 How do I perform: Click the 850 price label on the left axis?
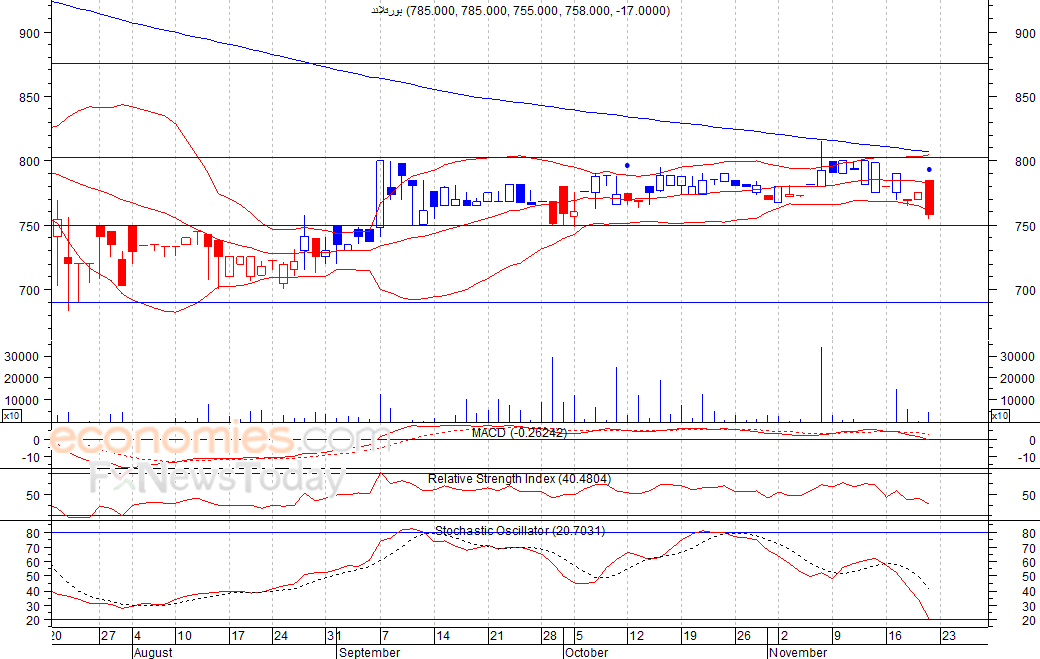pos(29,97)
